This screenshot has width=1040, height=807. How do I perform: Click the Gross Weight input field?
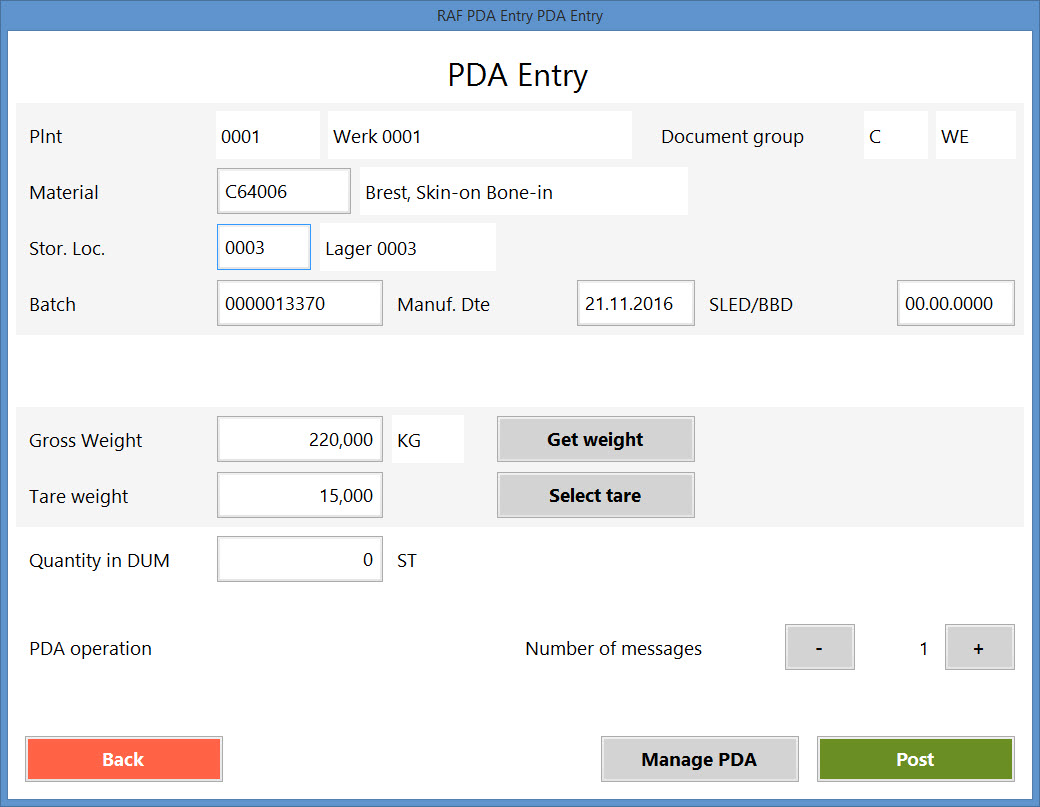[299, 439]
